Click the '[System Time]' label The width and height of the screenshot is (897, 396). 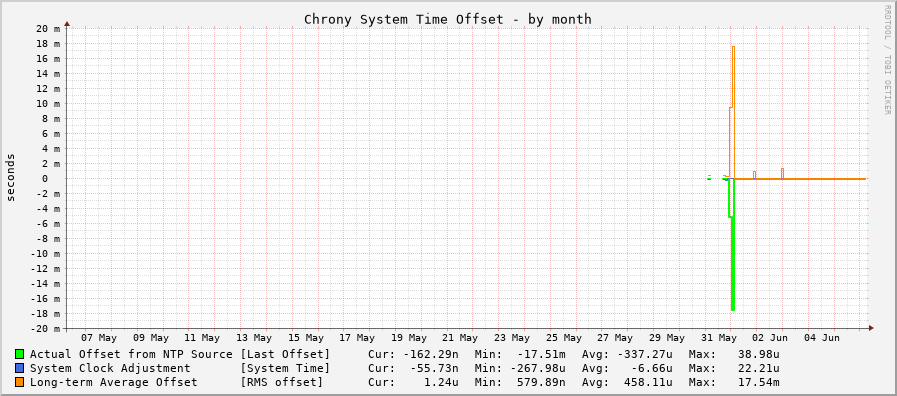pyautogui.click(x=285, y=368)
